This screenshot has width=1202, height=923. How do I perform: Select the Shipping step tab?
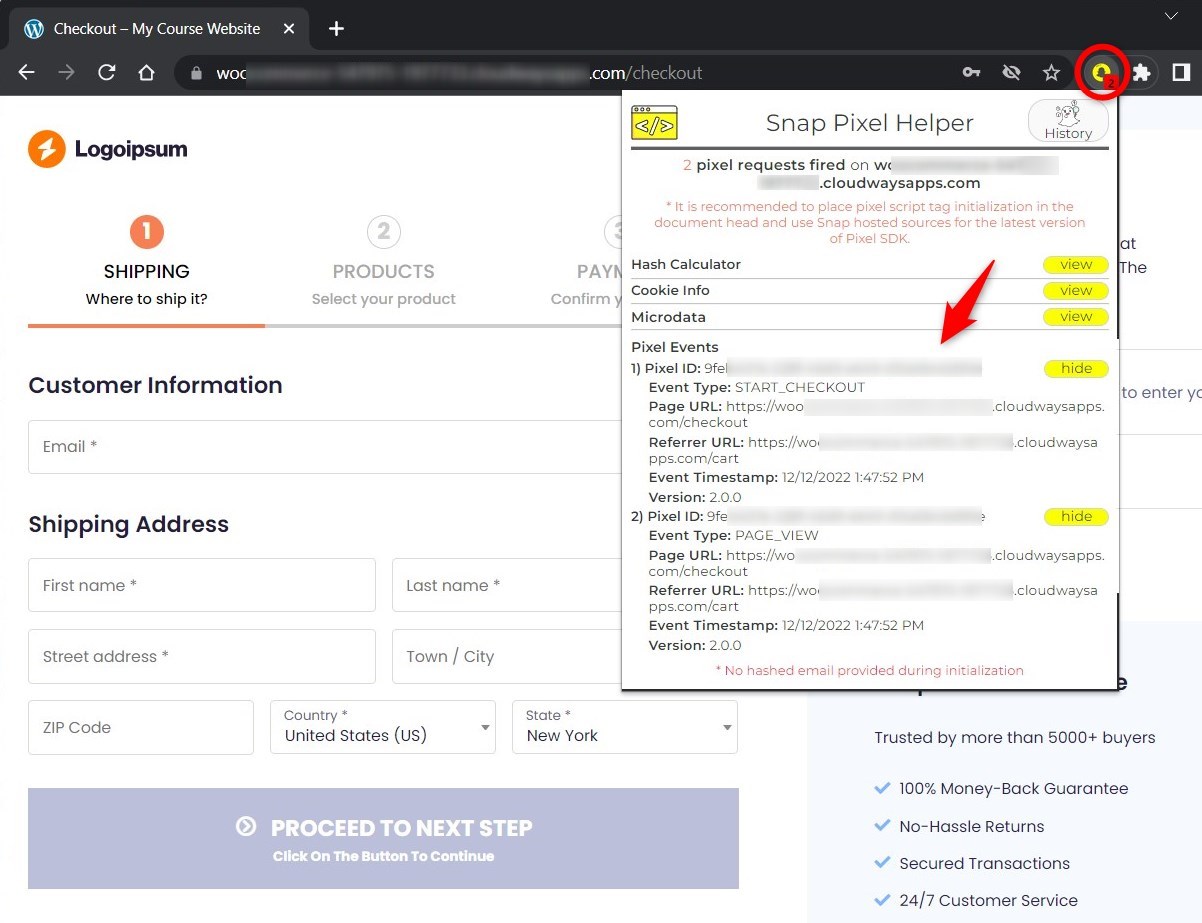click(x=146, y=264)
